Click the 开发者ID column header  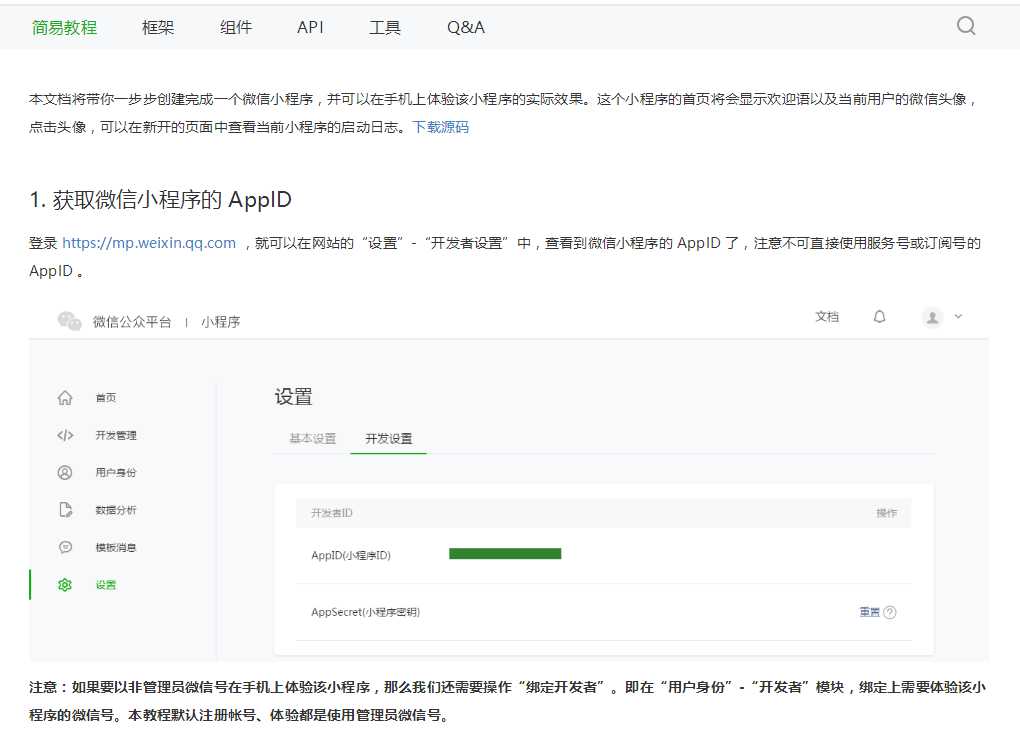pos(332,513)
